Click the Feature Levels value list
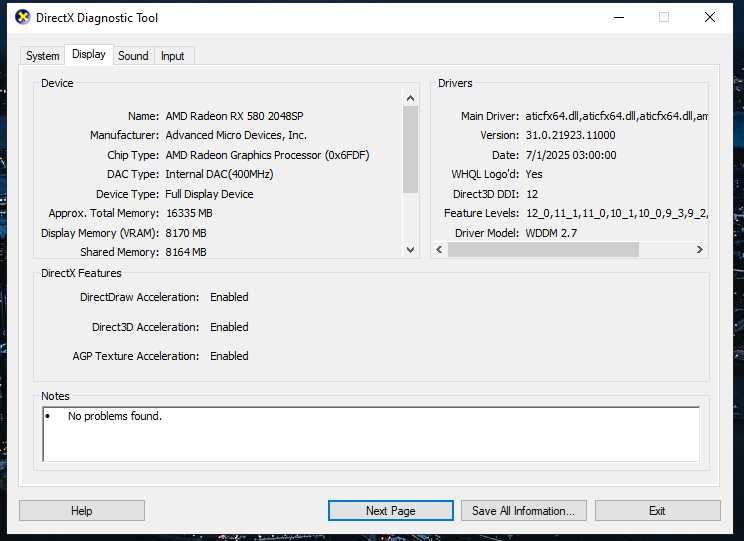The width and height of the screenshot is (744, 541). [617, 214]
